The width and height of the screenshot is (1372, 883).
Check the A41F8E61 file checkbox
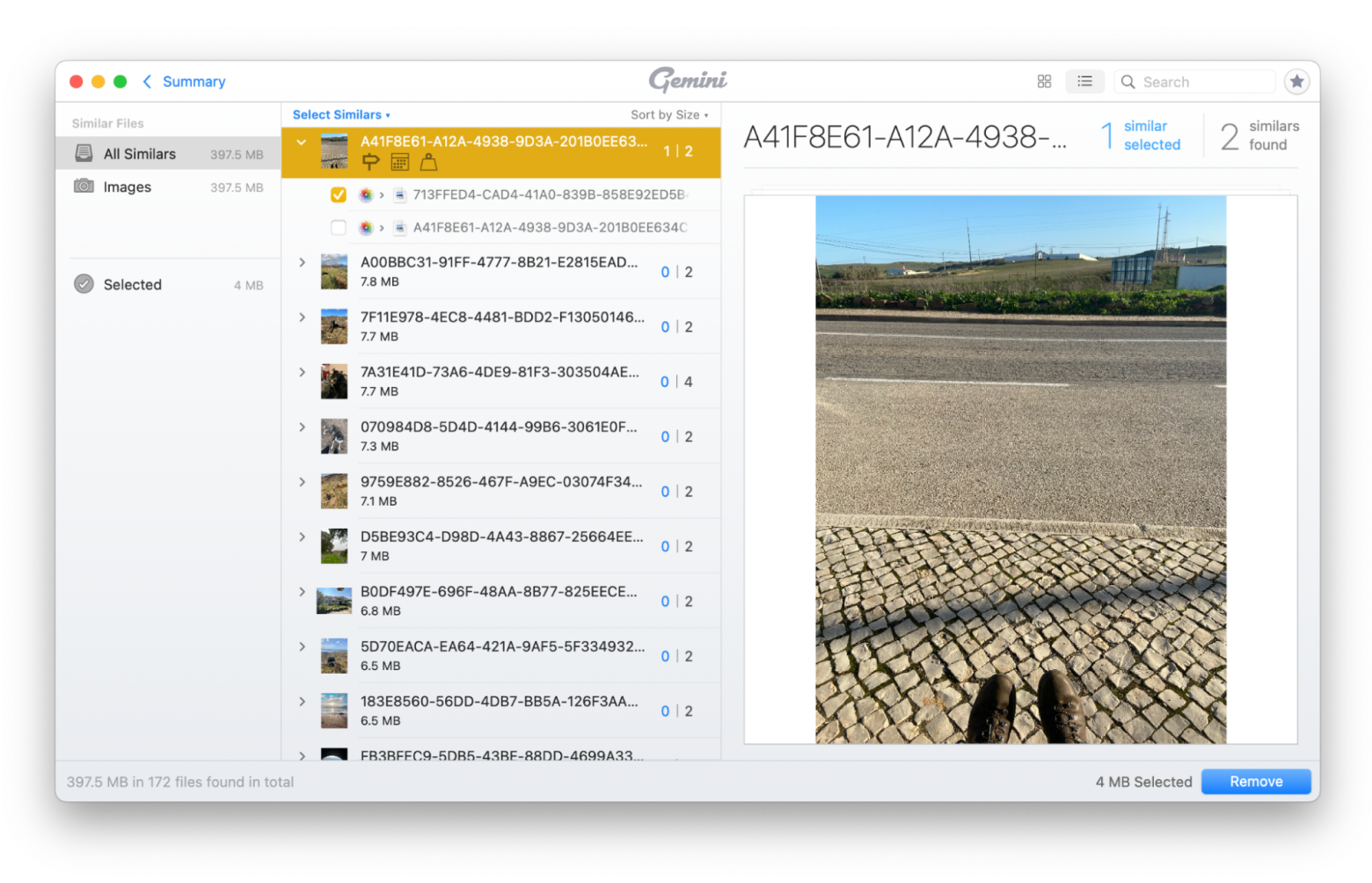point(339,228)
